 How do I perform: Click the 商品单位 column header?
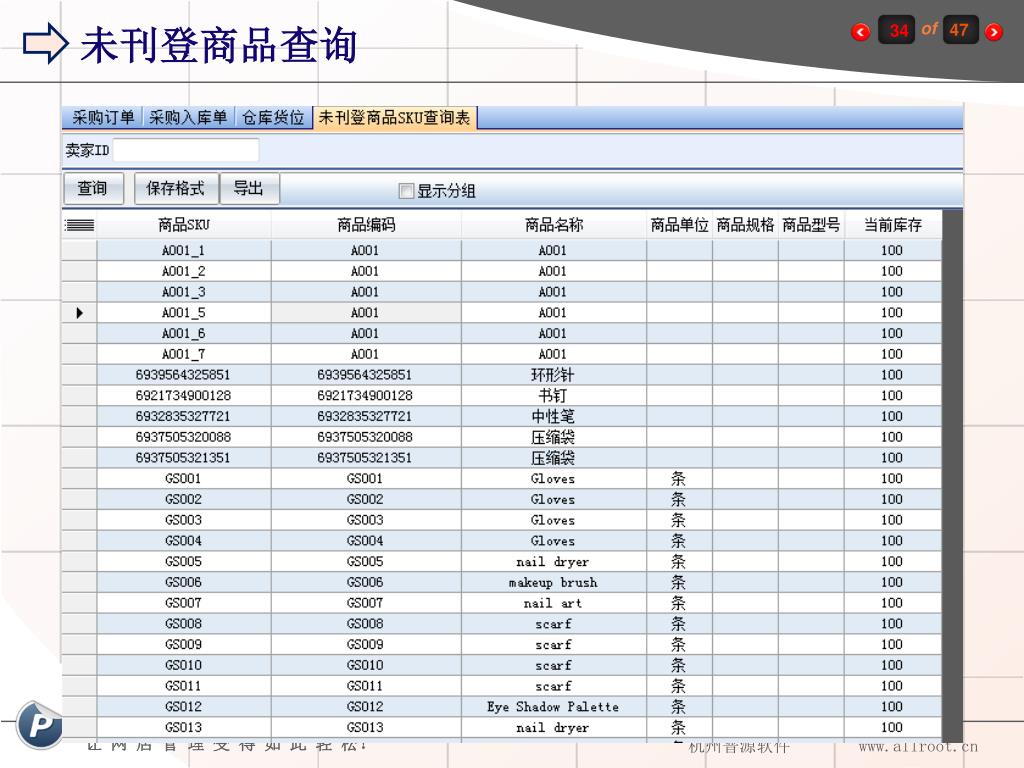(x=679, y=225)
